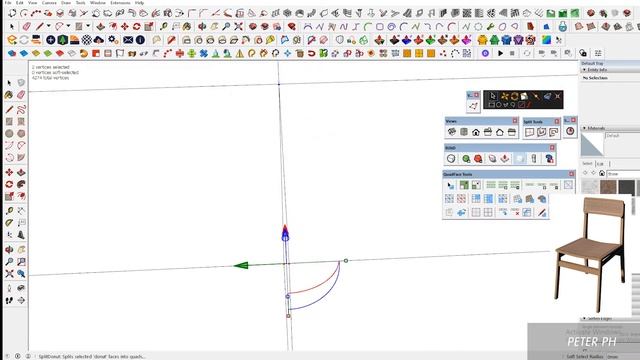The image size is (640, 360).
Task: Pick the light gray stone material swatch
Action: (x=590, y=187)
